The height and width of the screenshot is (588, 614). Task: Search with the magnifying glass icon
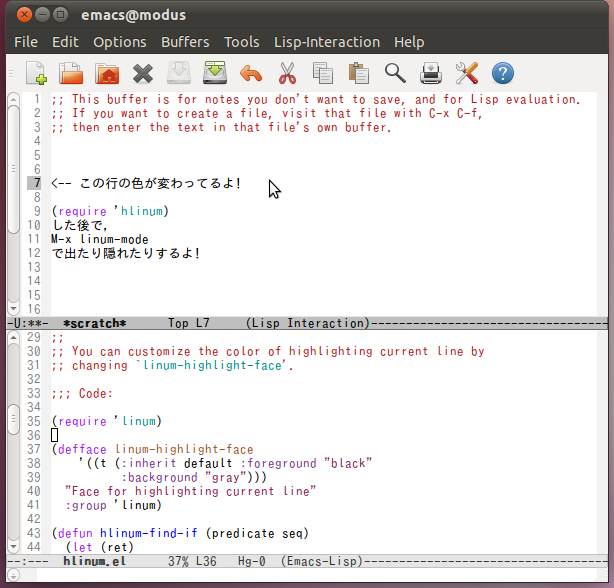[x=395, y=73]
